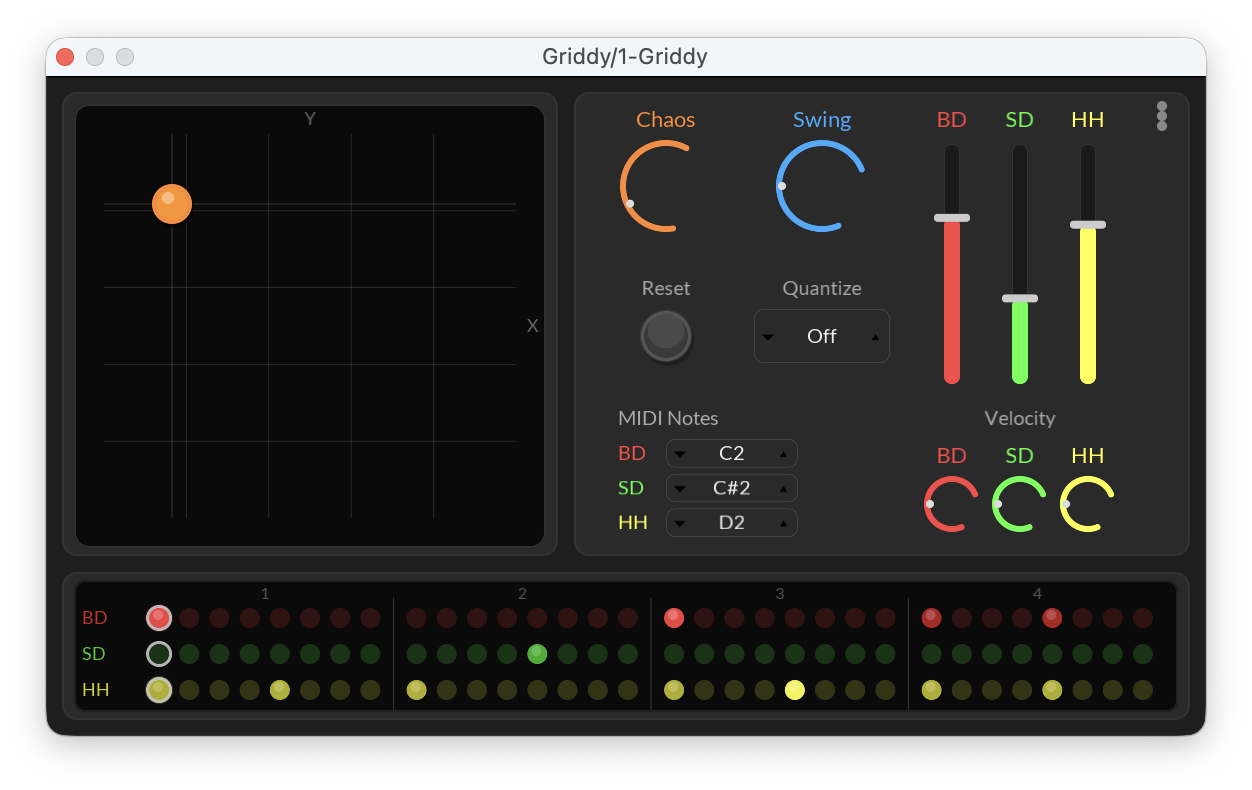Adjust the blue Swing knob

820,186
